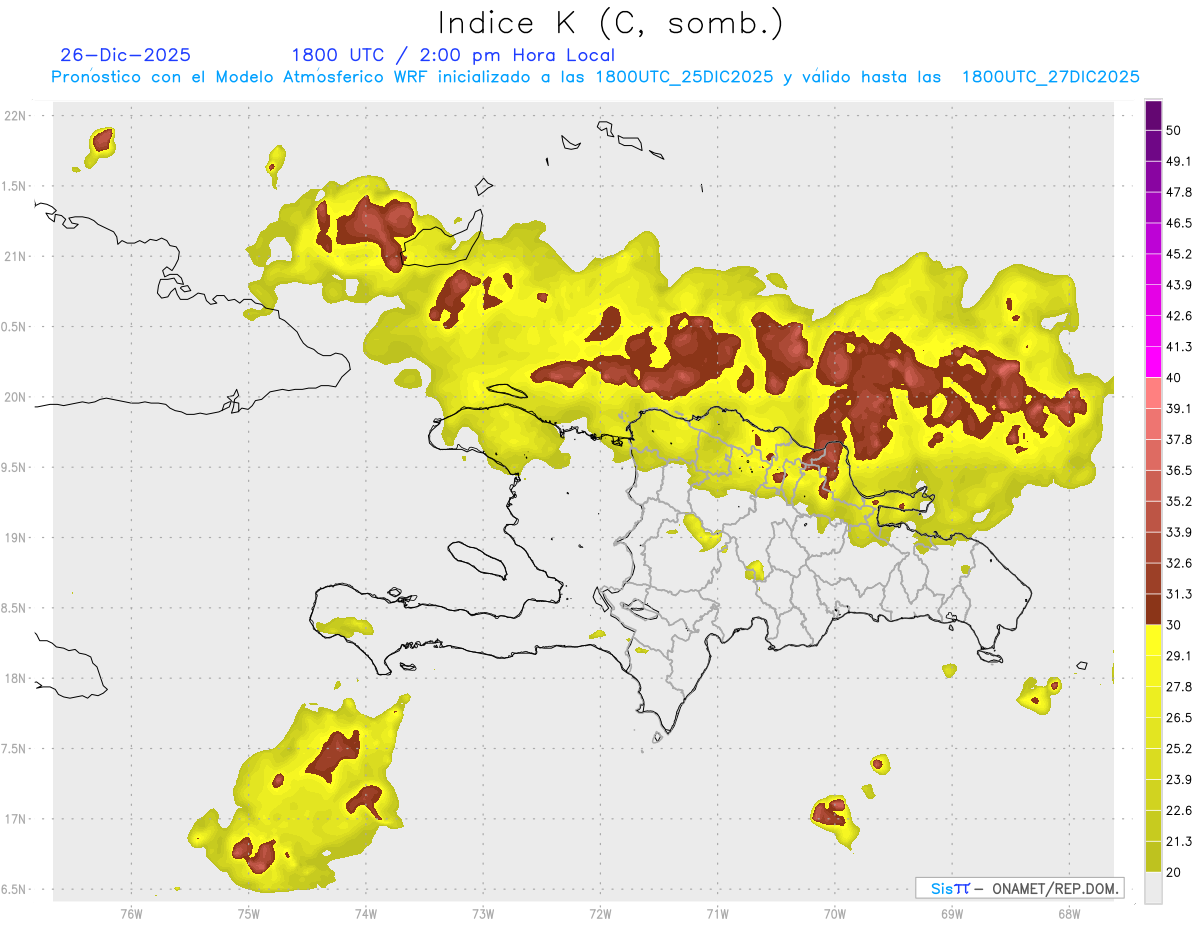Click the "75W" longitude label
Viewport: 1200px width, 927px height.
pos(248,914)
